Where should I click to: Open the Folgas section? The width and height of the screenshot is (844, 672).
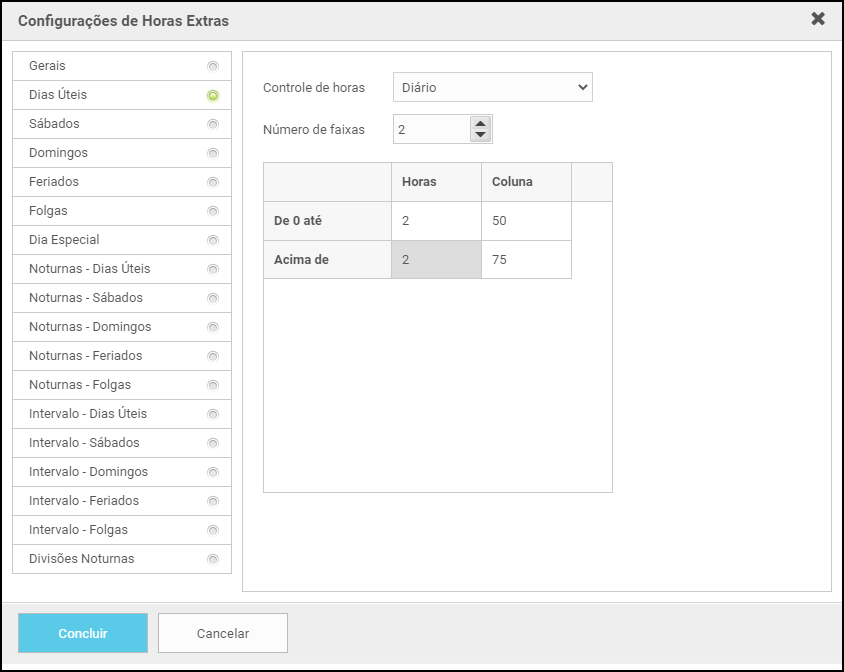(49, 211)
